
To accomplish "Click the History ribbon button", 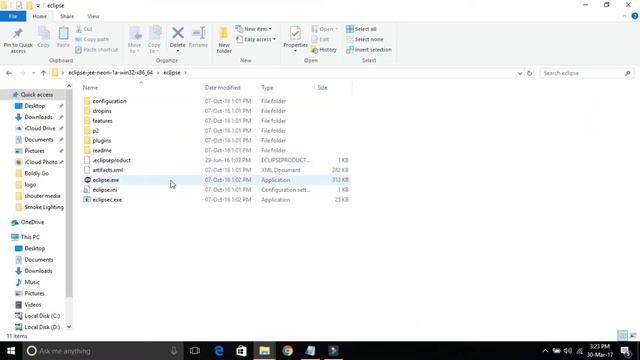I will click(x=324, y=49).
